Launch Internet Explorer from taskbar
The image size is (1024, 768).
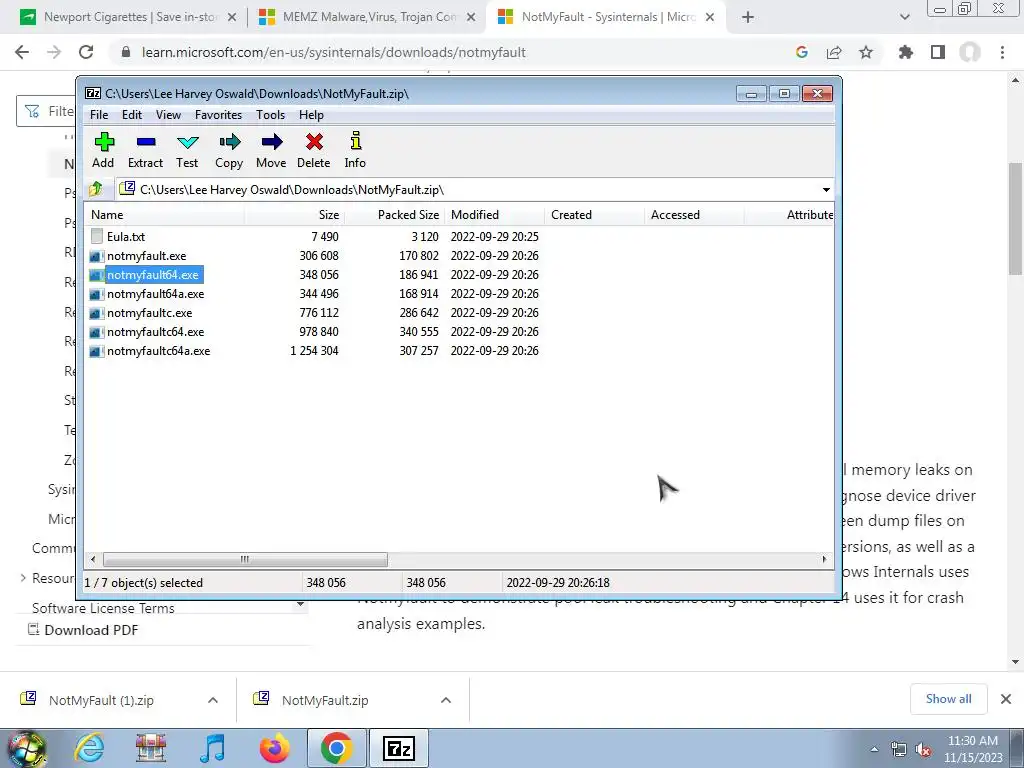coord(89,748)
